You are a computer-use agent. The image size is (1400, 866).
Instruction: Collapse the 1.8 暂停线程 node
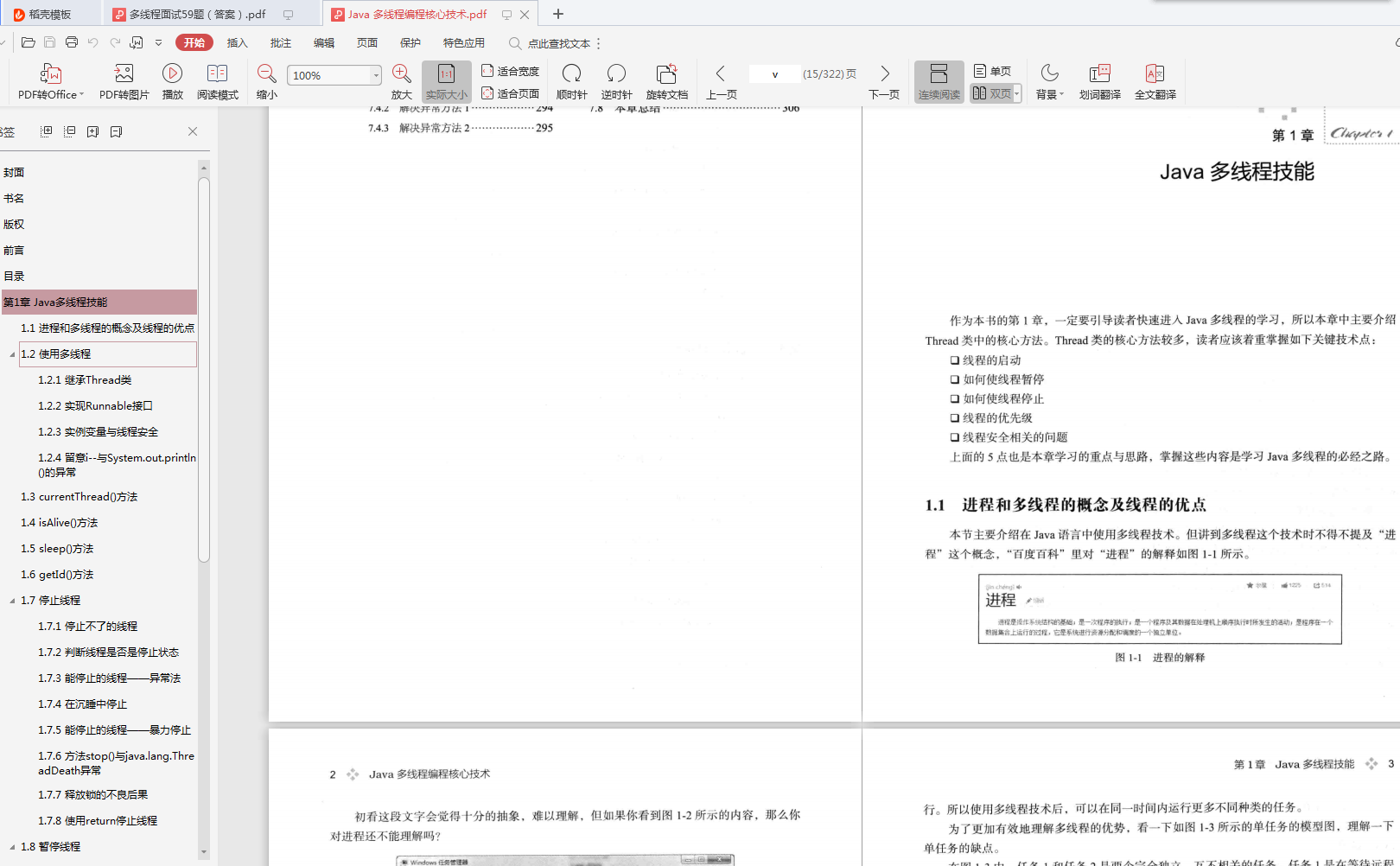[12, 847]
